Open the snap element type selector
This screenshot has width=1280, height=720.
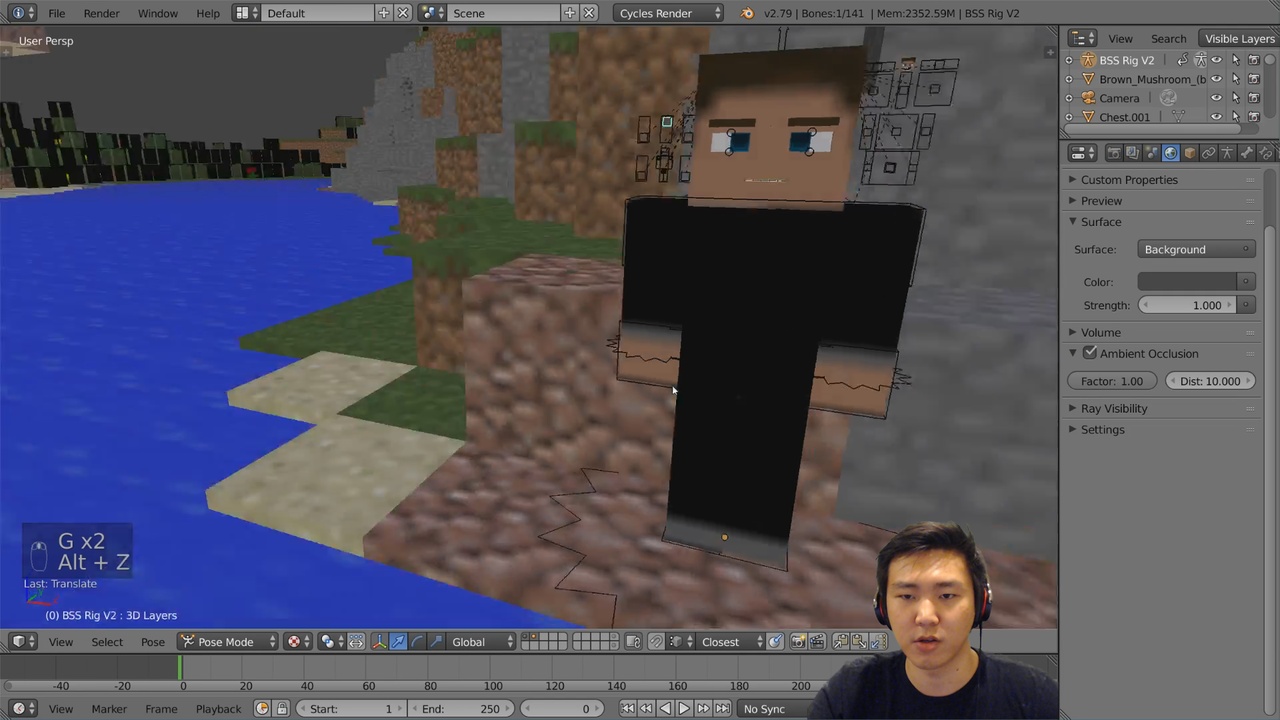point(682,642)
